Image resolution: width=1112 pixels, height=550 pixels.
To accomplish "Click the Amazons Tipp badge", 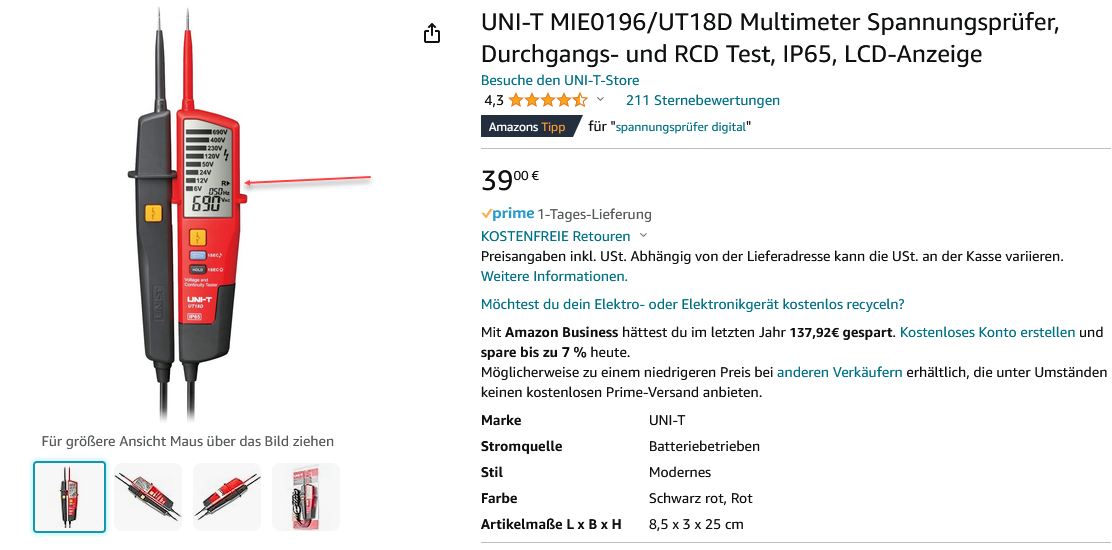I will pyautogui.click(x=527, y=127).
